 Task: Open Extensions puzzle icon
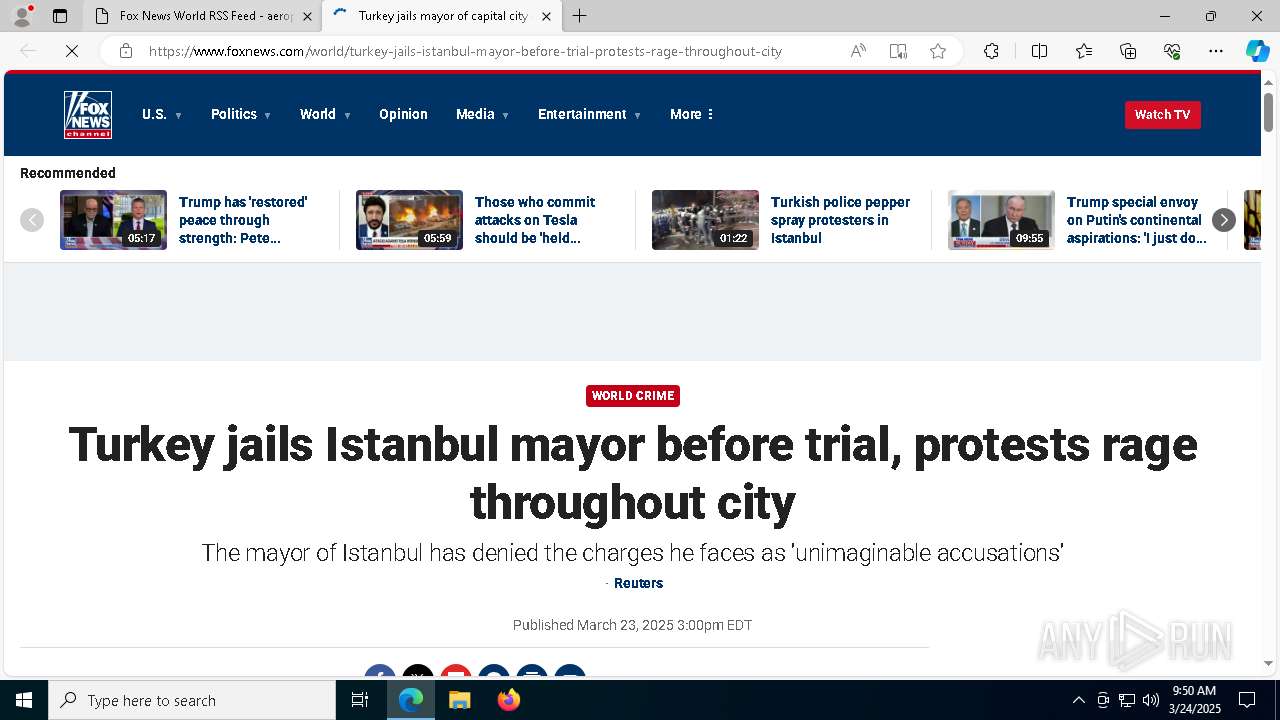point(991,51)
